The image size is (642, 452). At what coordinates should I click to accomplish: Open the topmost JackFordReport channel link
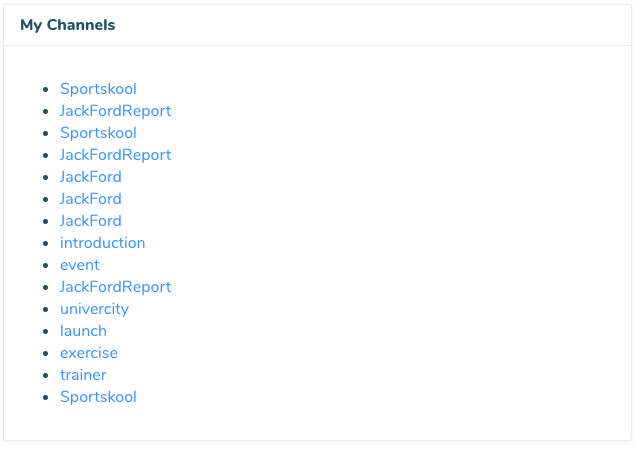coord(115,111)
